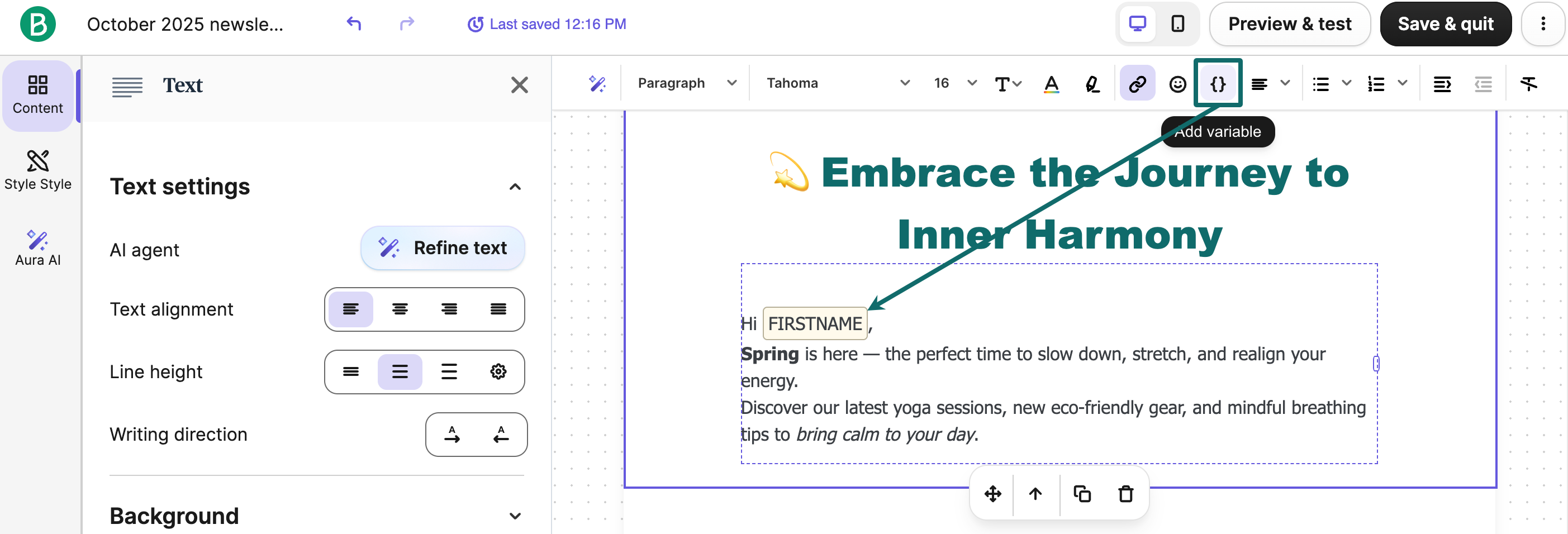This screenshot has width=1568, height=534.
Task: Switch to the Content panel
Action: (38, 96)
